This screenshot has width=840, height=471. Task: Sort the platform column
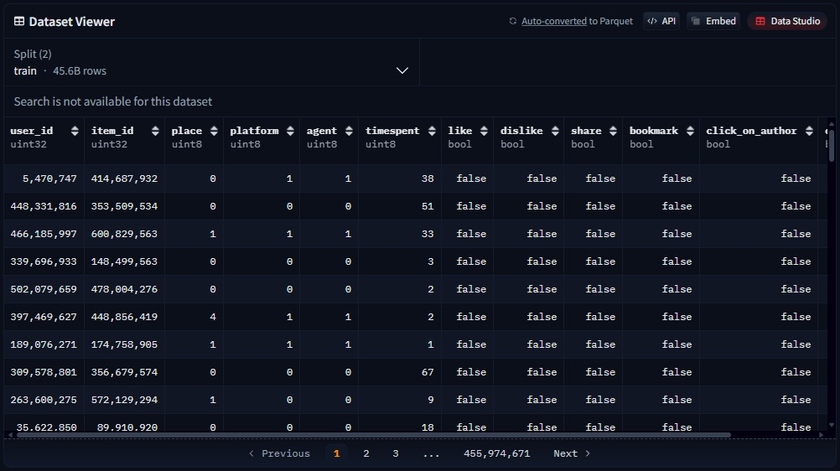coord(290,131)
